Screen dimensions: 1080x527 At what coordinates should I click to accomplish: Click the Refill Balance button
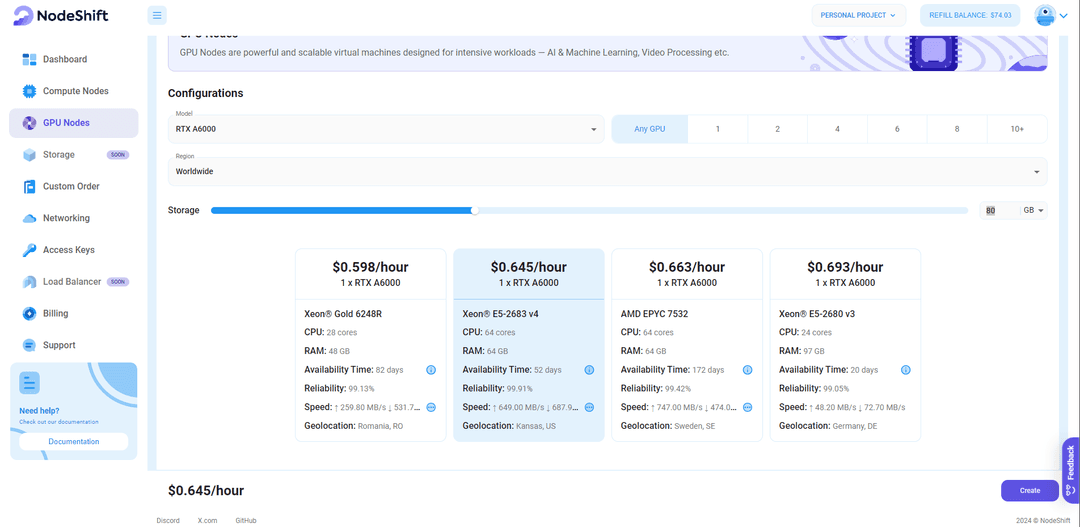pyautogui.click(x=970, y=15)
